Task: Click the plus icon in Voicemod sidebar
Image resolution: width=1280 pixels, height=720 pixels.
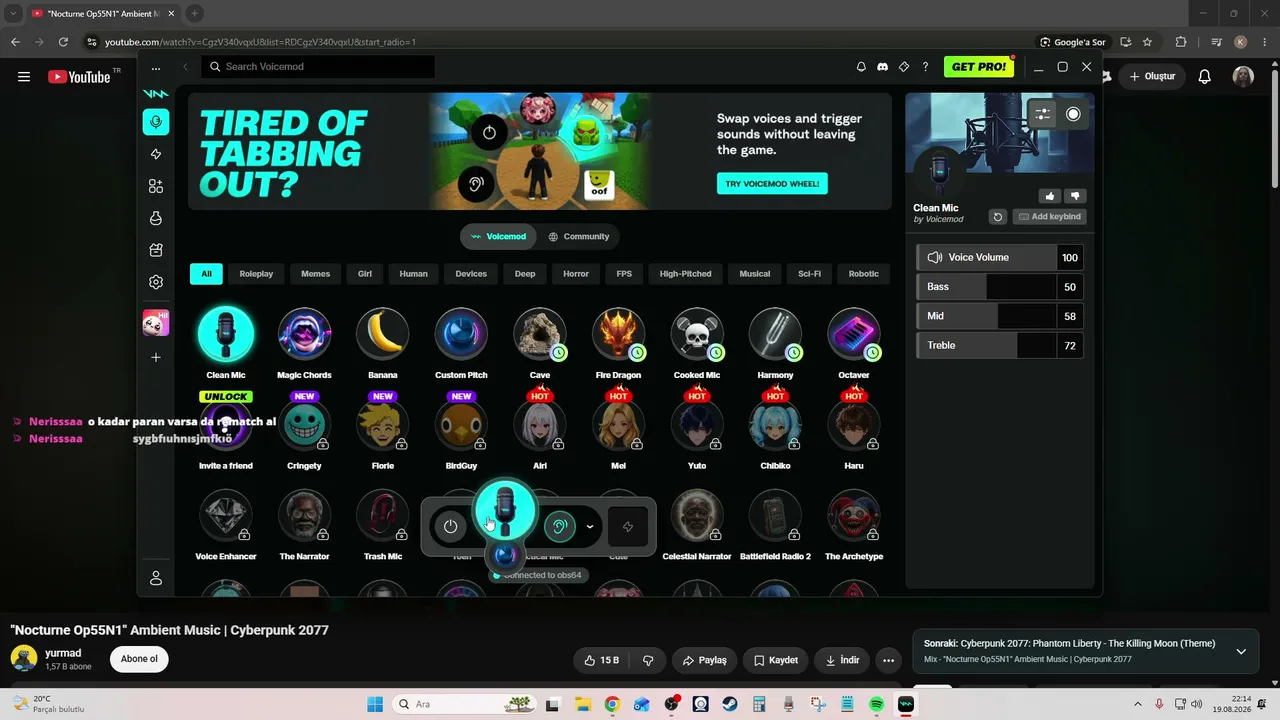Action: click(155, 357)
